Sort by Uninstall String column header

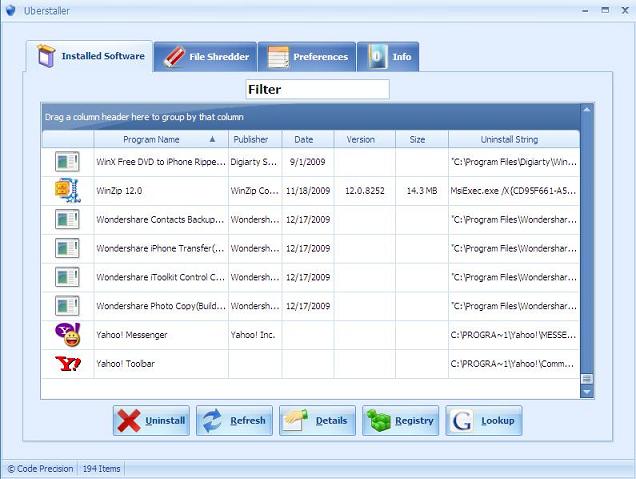tap(514, 140)
